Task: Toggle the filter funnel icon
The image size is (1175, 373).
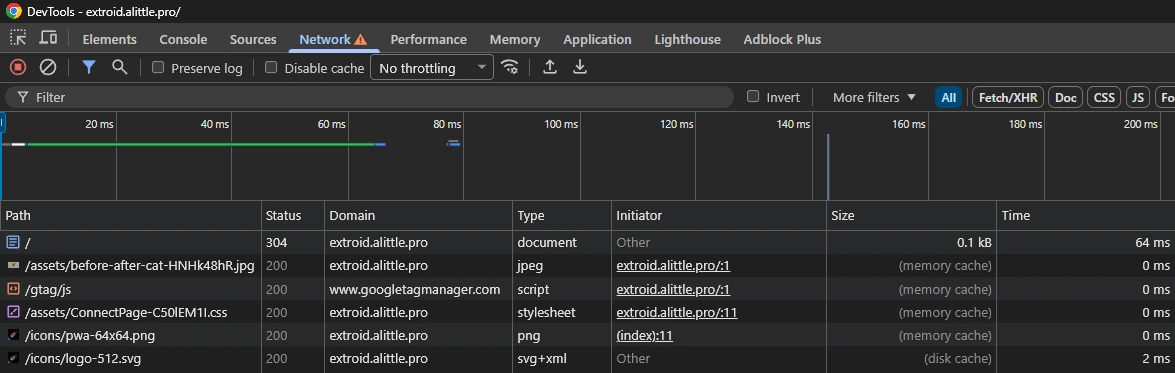Action: (89, 67)
